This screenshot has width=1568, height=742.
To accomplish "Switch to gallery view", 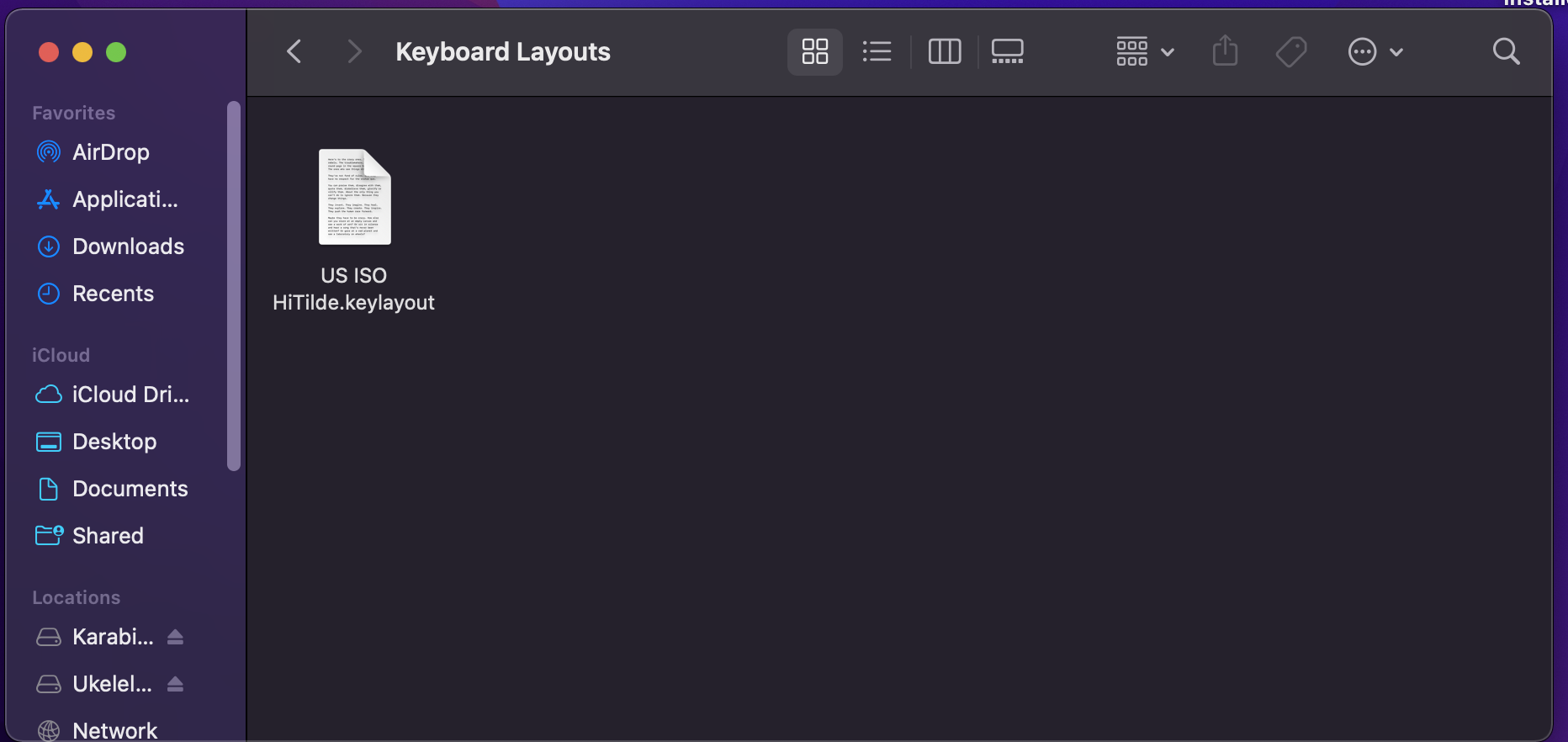I will [x=1007, y=52].
